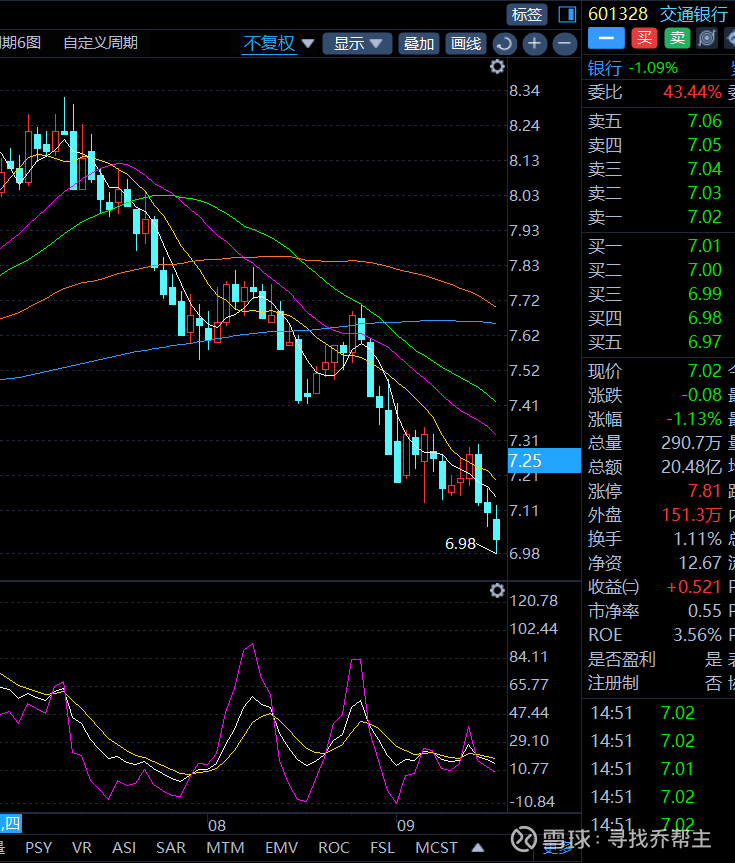Viewport: 735px width, 863px height.
Task: Select the EMV indicator tab
Action: coord(281,848)
